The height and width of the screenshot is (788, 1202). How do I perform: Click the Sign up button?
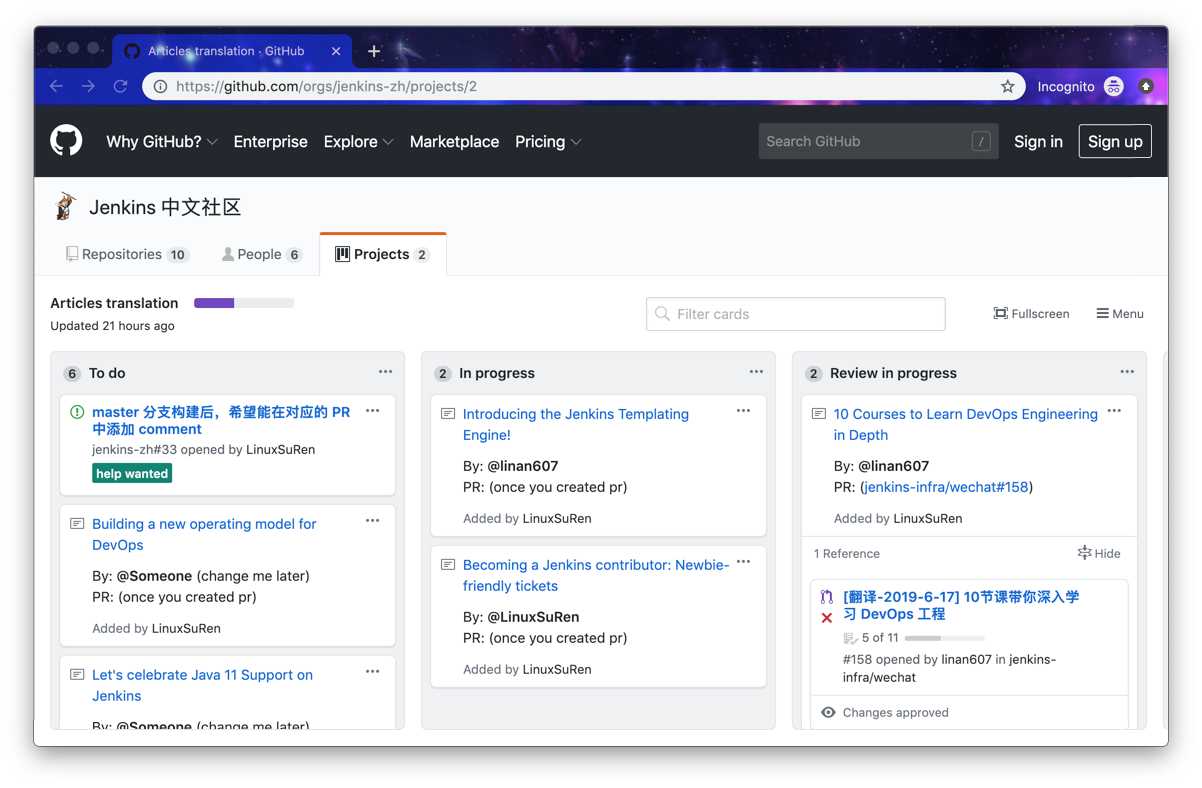coord(1115,141)
